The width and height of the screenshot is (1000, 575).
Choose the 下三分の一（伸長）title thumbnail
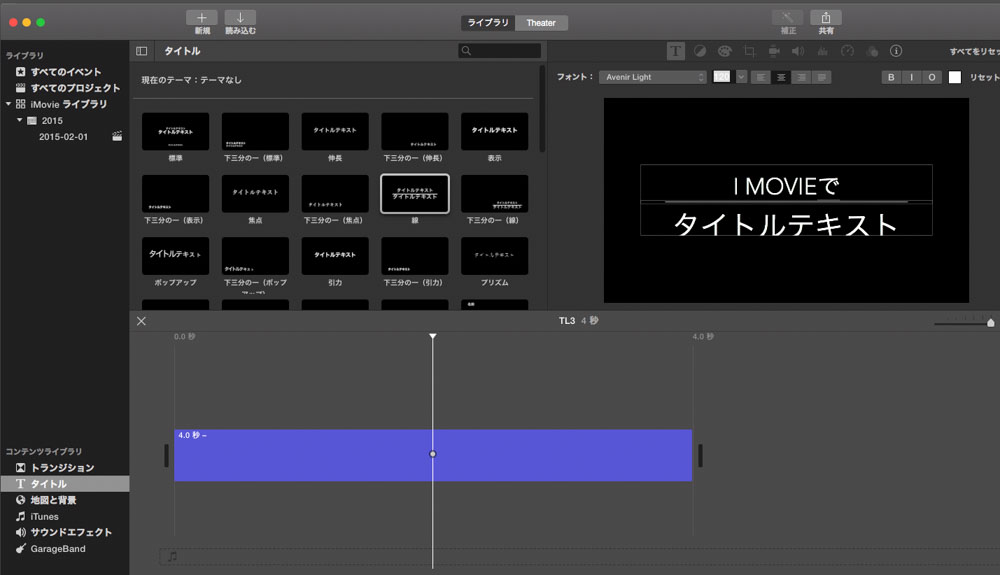coord(415,131)
